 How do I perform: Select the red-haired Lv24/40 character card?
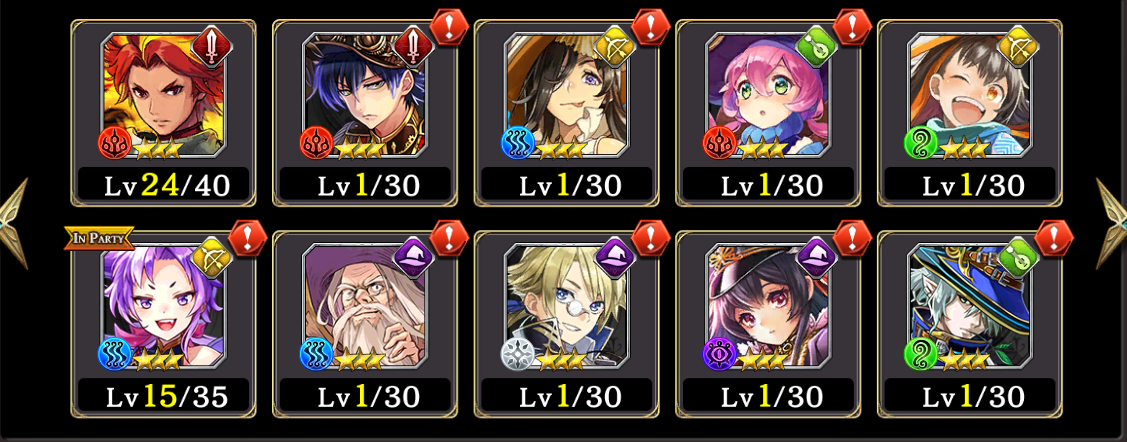pos(163,113)
